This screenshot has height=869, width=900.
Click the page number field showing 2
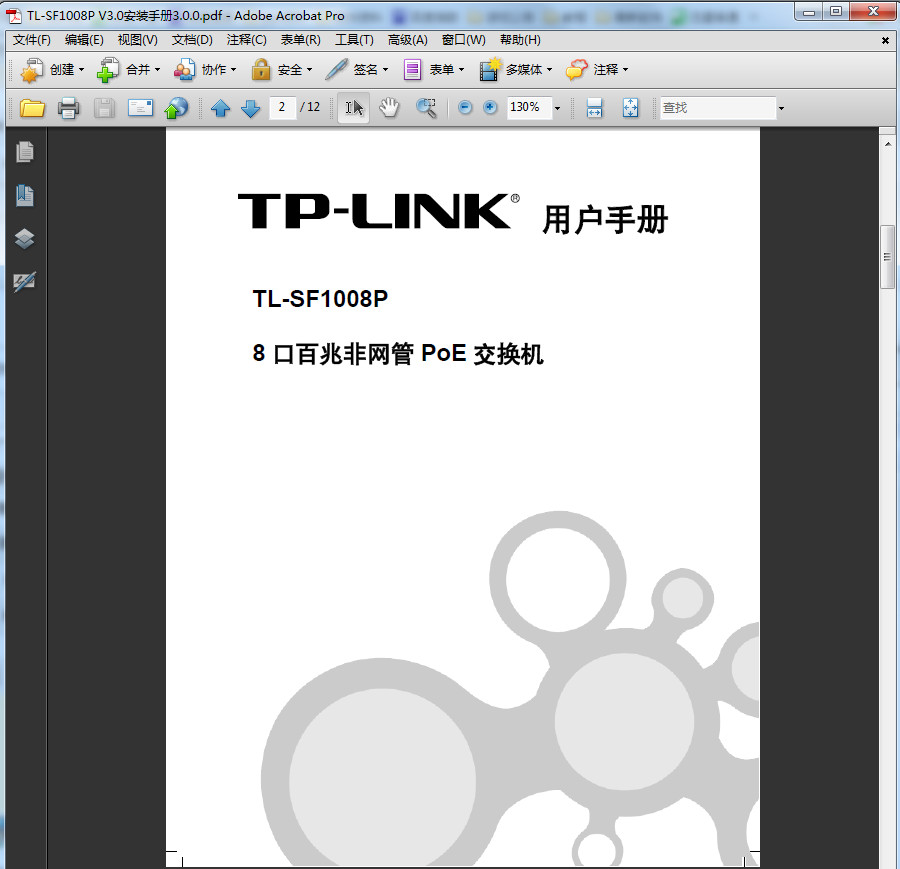[x=282, y=107]
